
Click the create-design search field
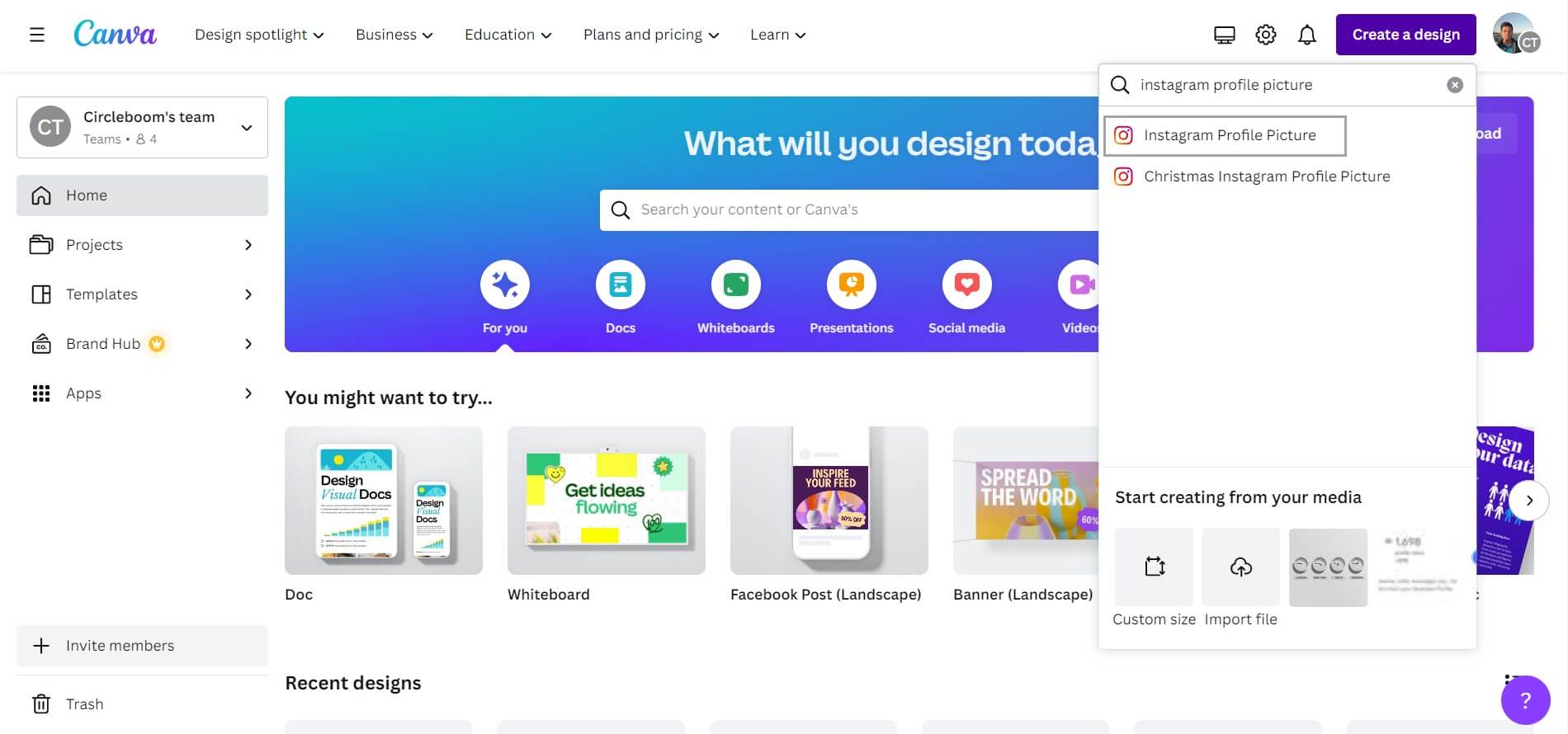coord(1287,85)
